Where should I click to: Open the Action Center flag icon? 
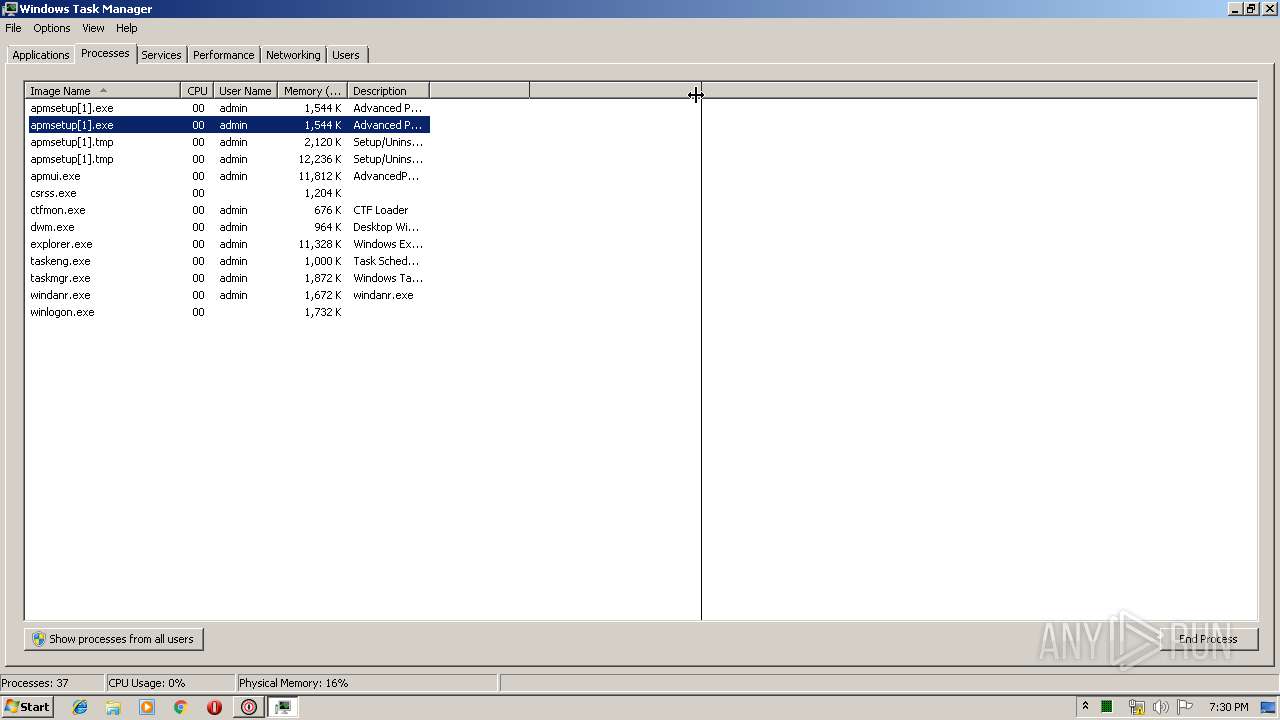click(1185, 707)
